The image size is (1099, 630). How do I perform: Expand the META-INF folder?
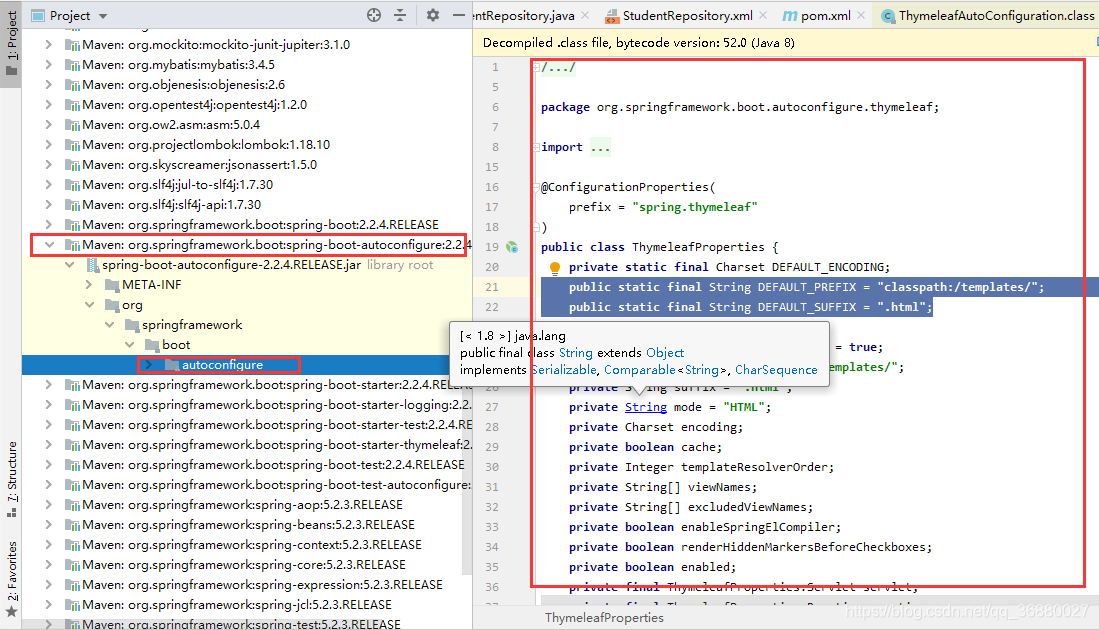(x=89, y=285)
